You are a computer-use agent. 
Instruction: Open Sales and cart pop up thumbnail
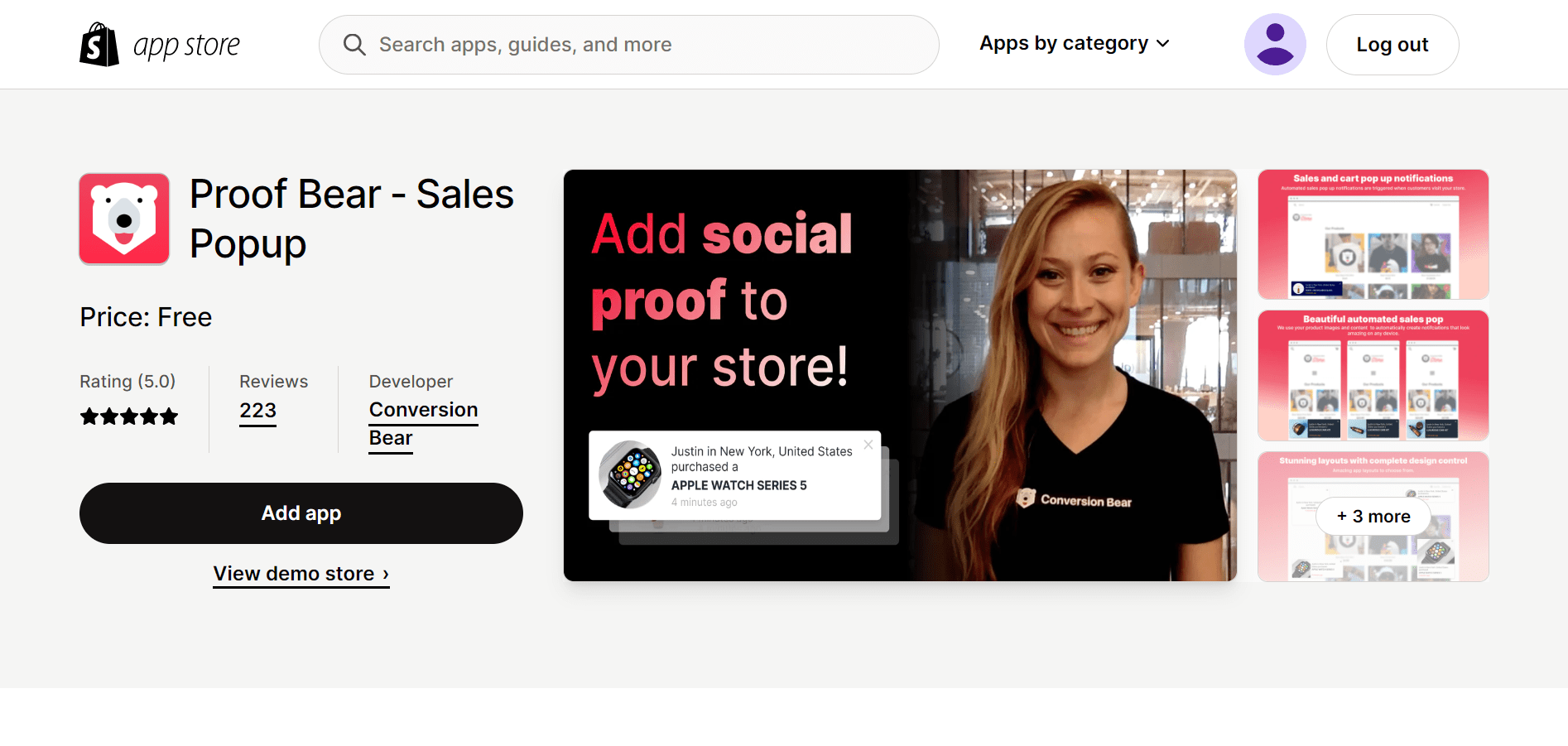coord(1373,234)
